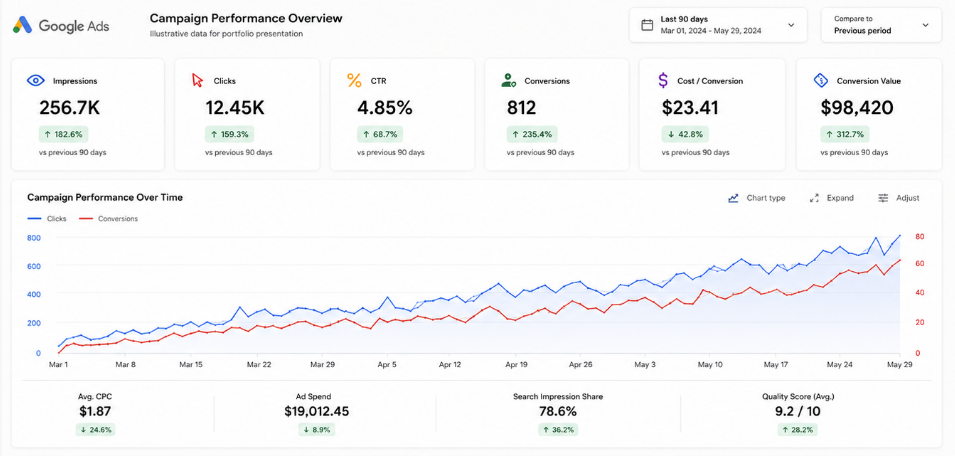The height and width of the screenshot is (456, 955).
Task: Click the Mar 1 x-axis label
Action: coord(58,365)
